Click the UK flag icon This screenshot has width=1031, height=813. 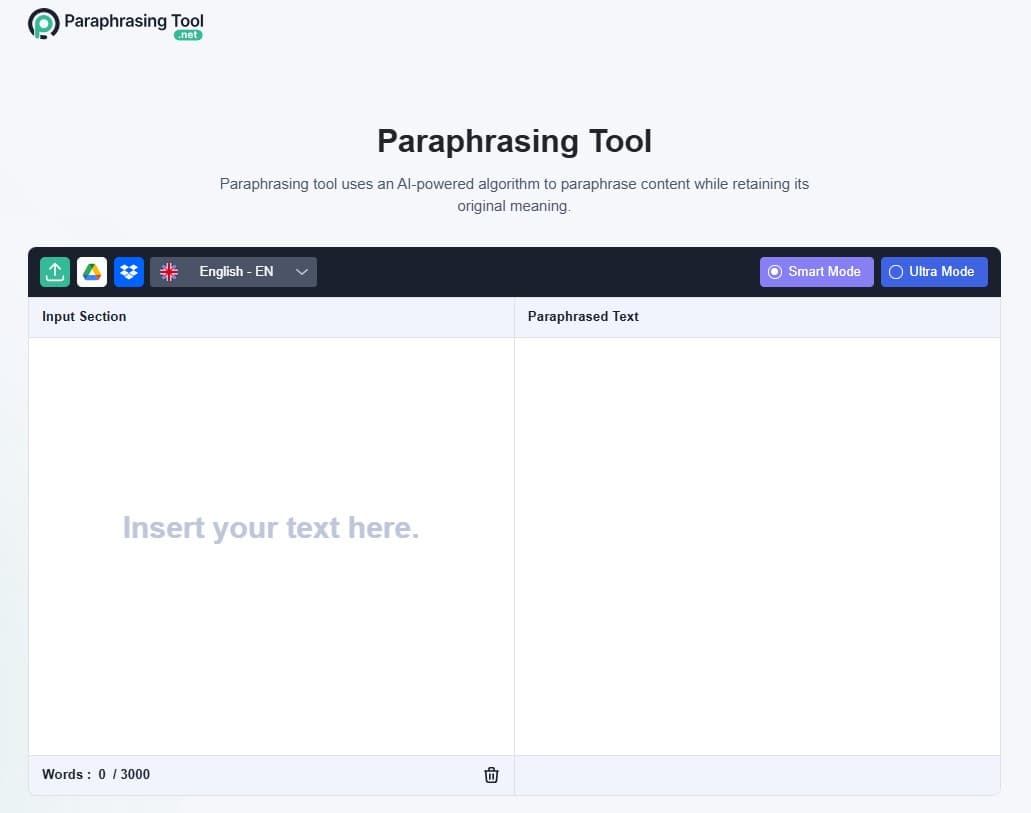[x=168, y=271]
